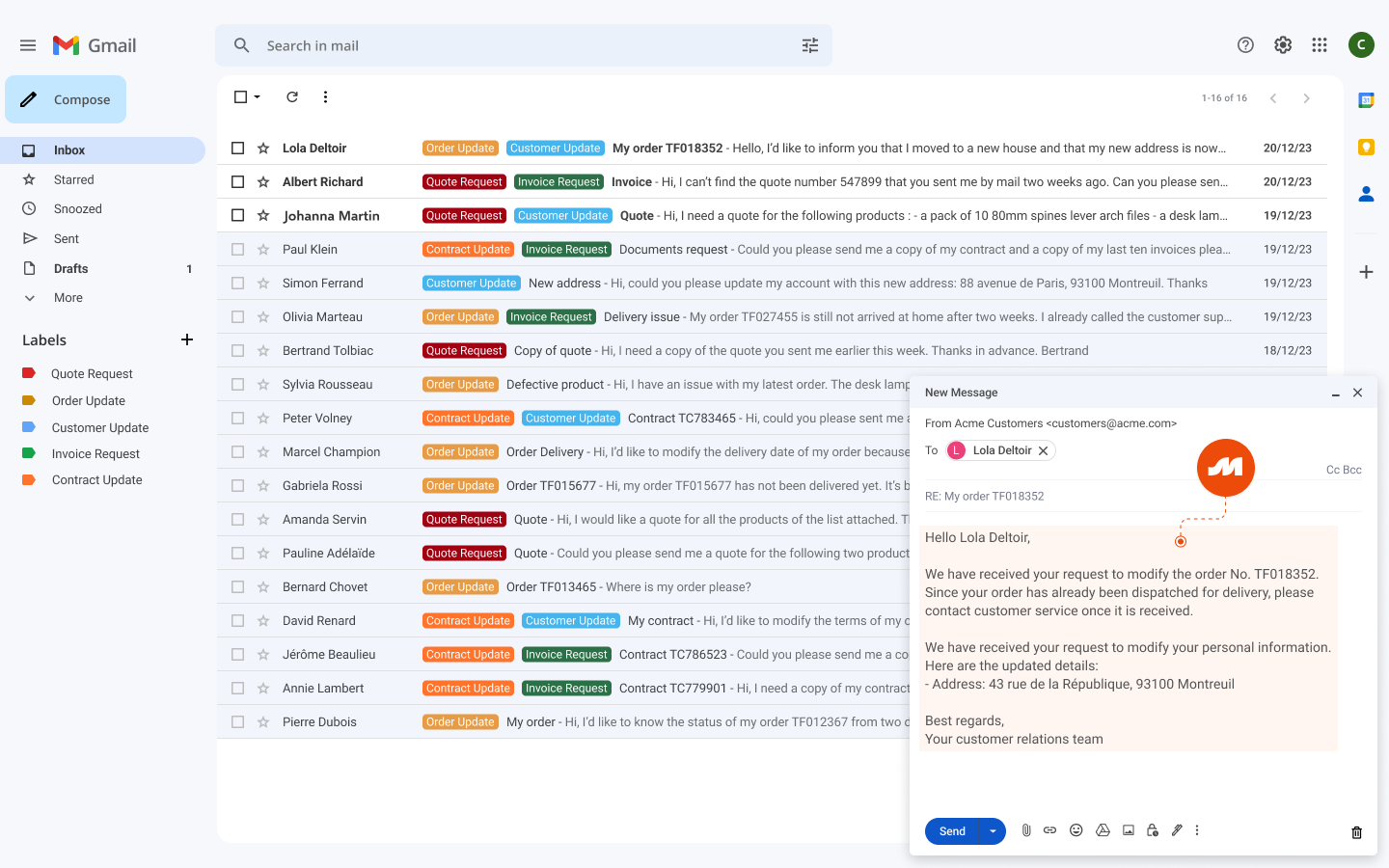1389x868 pixels.
Task: Add Bcc recipients
Action: point(1352,470)
